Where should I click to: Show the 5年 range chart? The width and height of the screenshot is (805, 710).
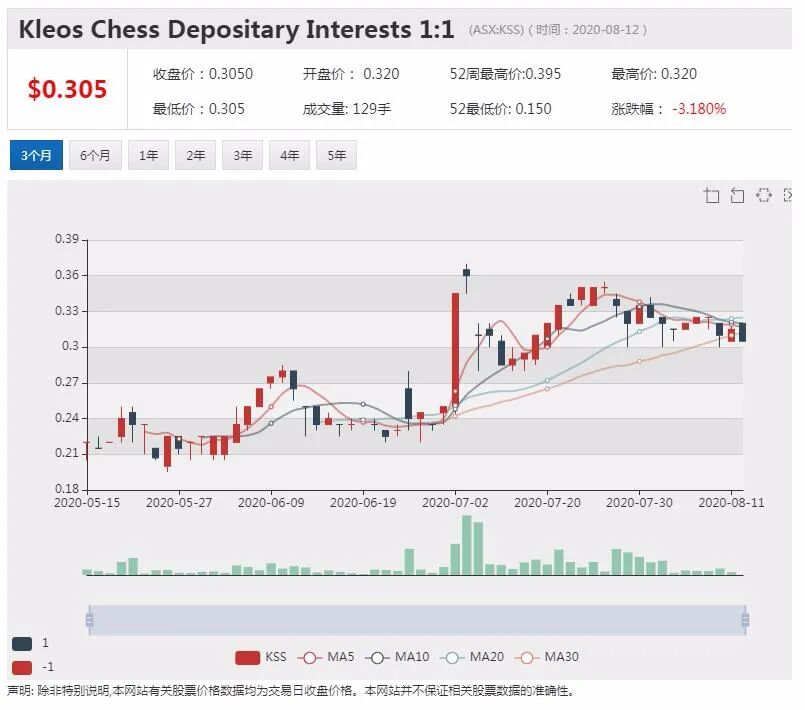[x=337, y=155]
